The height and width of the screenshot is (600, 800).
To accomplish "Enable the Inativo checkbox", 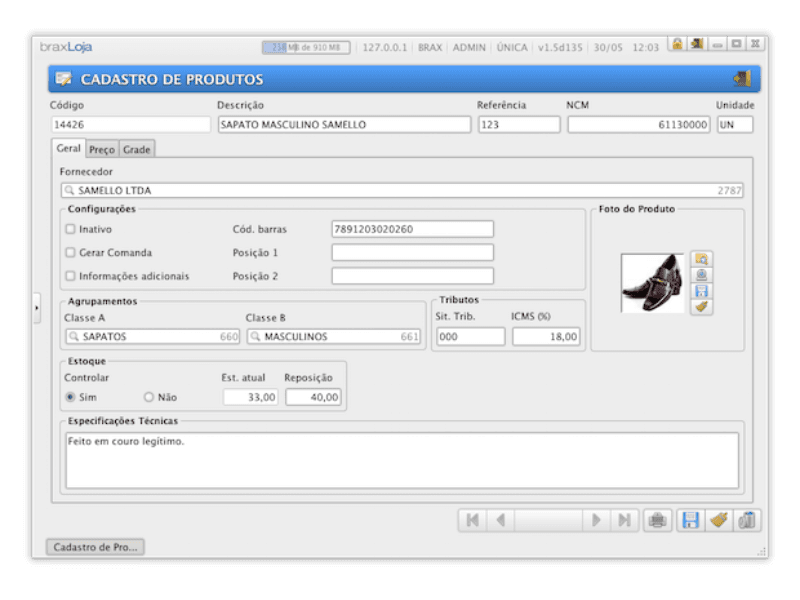I will tap(70, 229).
